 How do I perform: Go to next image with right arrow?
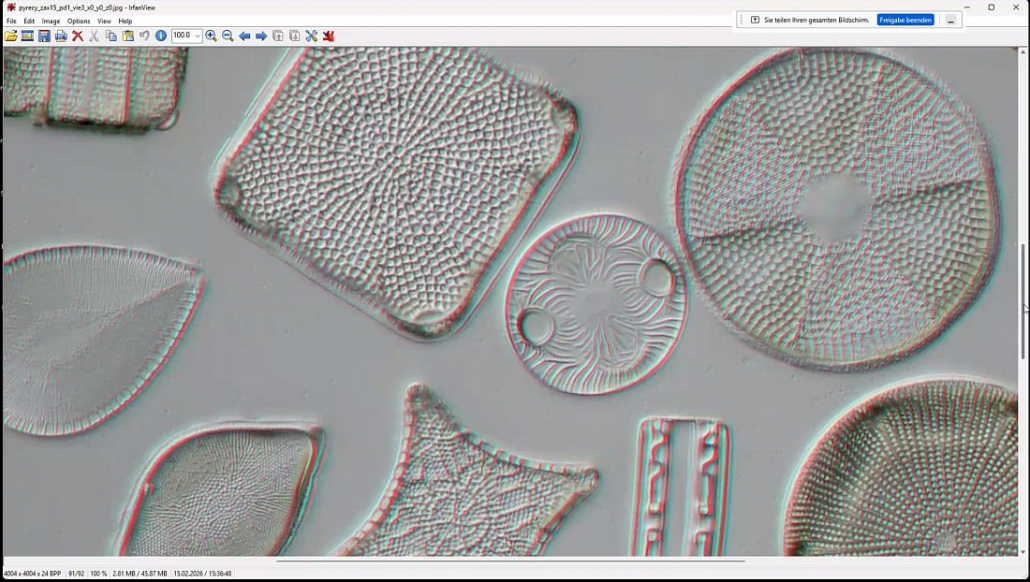tap(261, 36)
